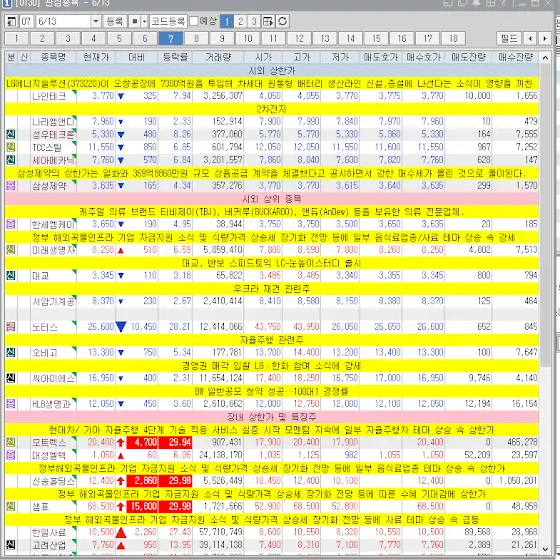Select the 나인테크 stock name

point(49,96)
